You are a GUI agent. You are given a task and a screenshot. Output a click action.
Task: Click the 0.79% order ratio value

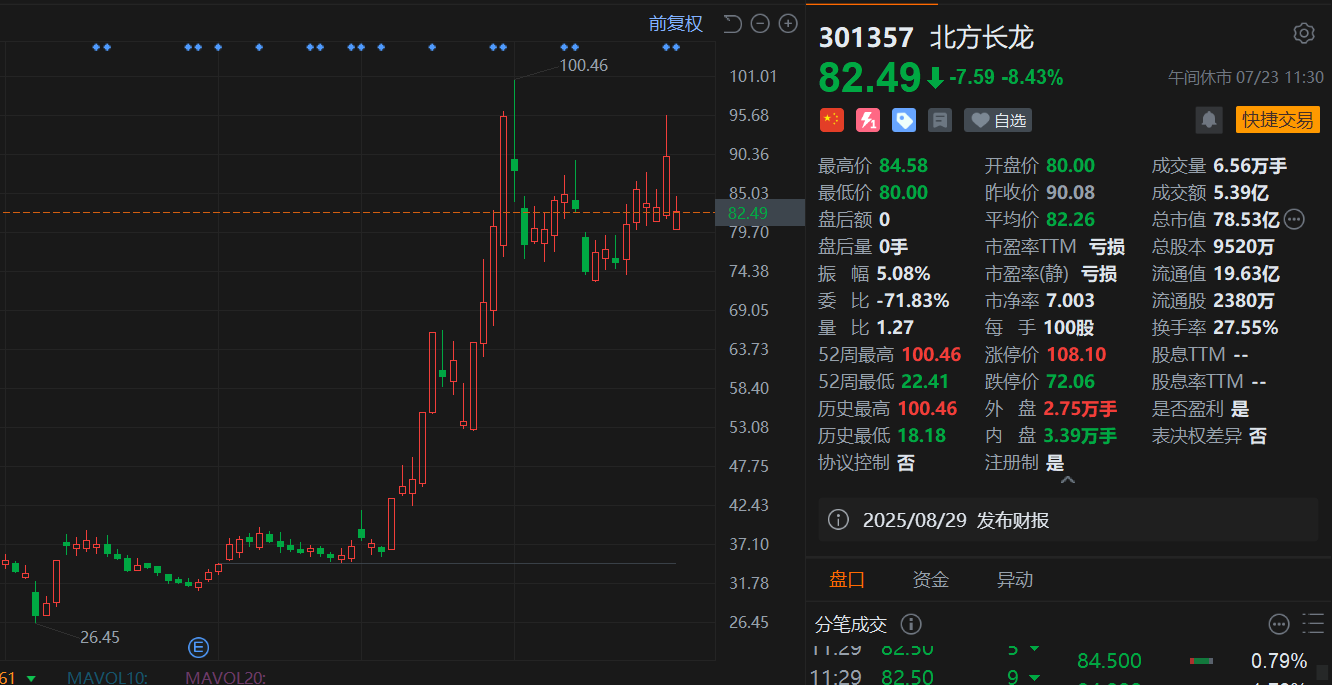tap(1279, 661)
